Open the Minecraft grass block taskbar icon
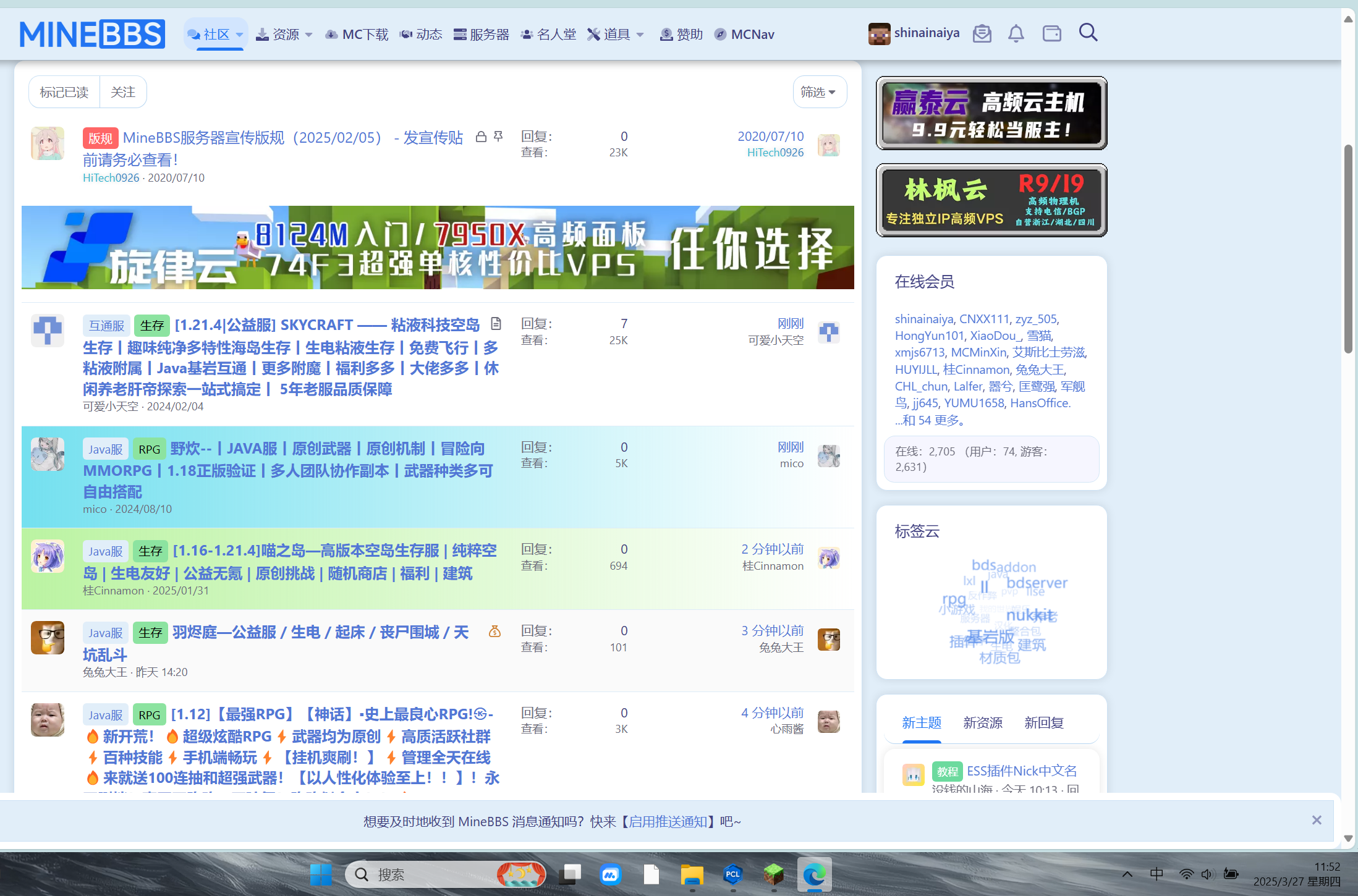This screenshot has height=896, width=1358. tap(773, 874)
